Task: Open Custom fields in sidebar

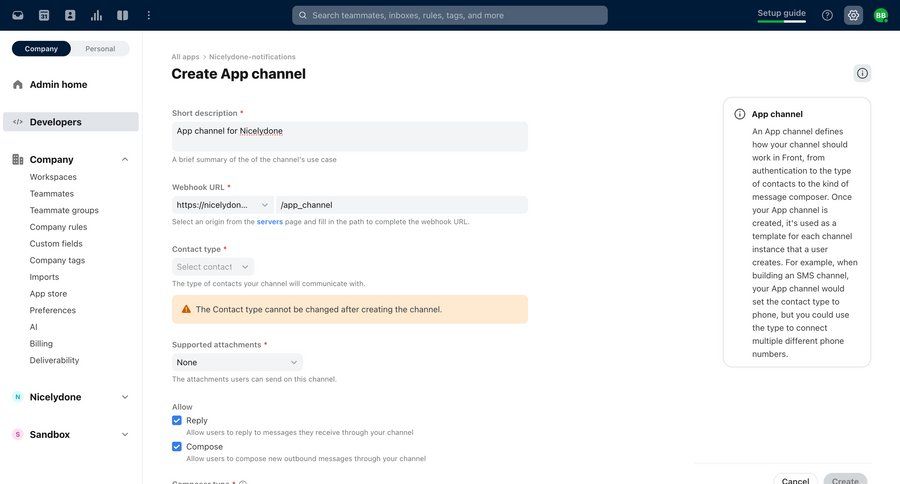Action: tap(56, 243)
